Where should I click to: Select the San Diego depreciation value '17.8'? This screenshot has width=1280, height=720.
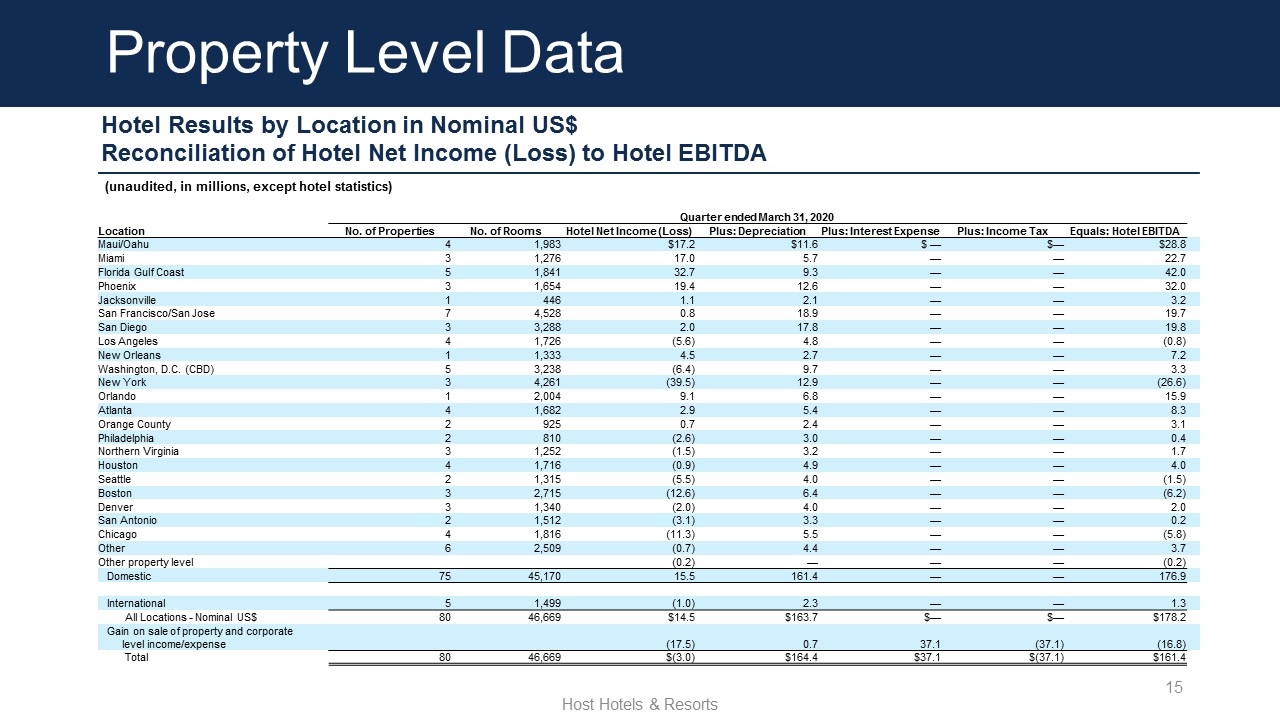[x=808, y=327]
